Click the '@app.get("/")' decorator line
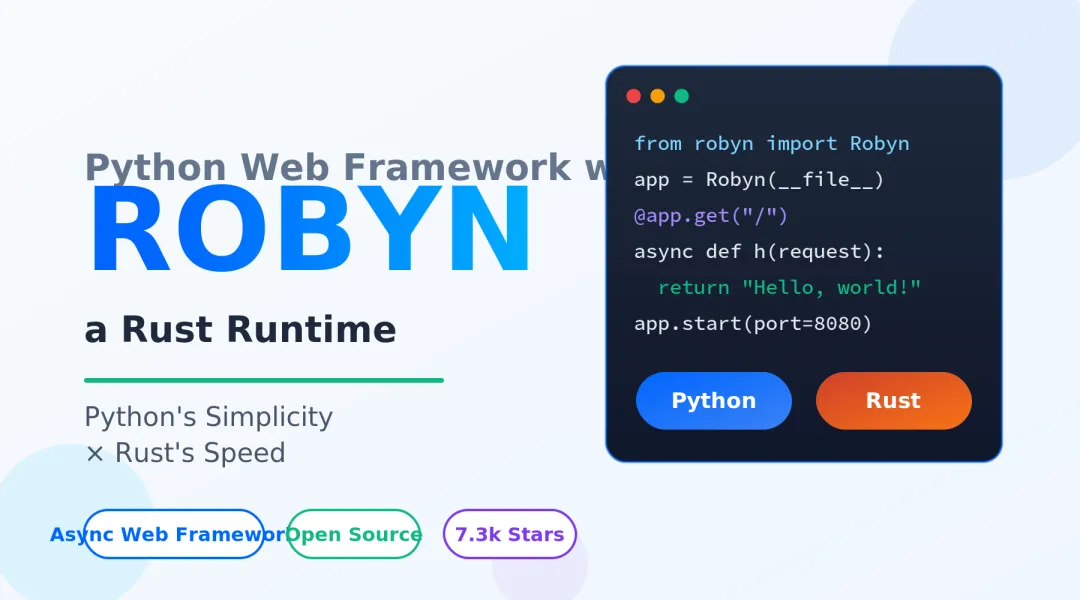Screen dimensions: 1080x600 tap(711, 216)
